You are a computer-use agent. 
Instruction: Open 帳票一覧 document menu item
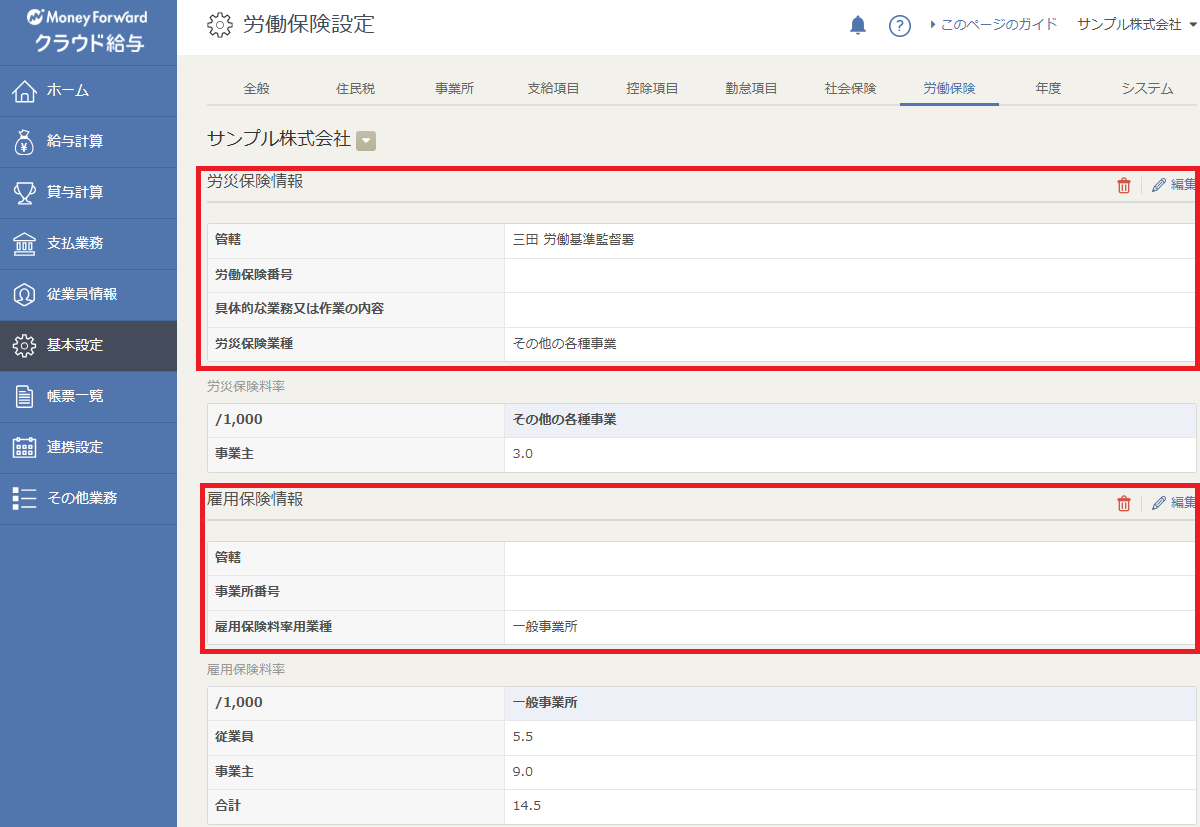(88, 396)
